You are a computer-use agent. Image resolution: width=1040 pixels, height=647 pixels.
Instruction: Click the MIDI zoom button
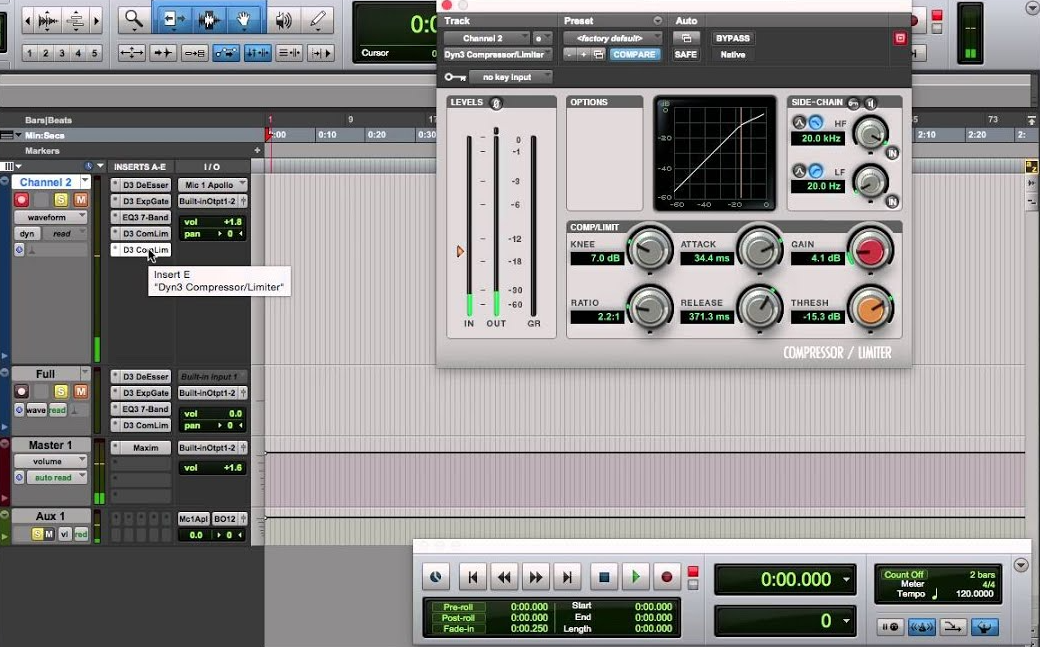76,21
